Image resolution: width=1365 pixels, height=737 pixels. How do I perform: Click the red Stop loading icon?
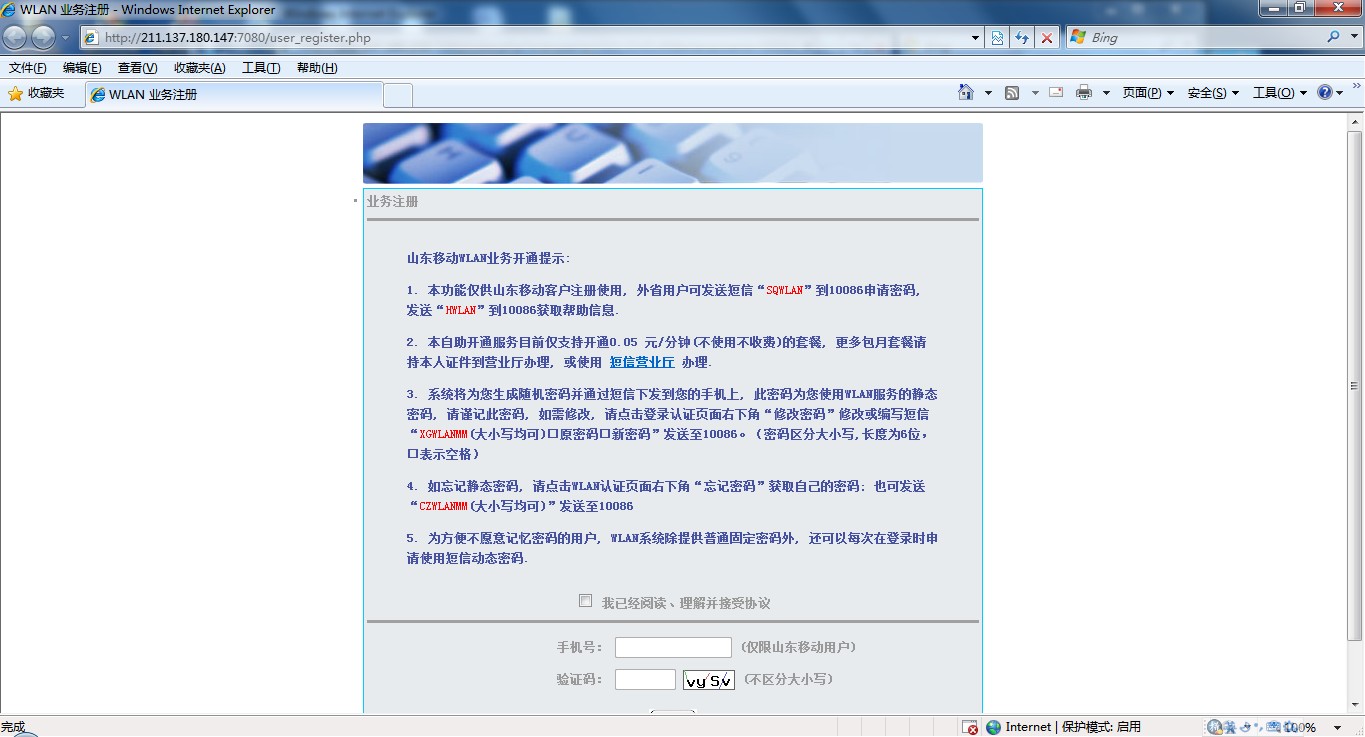[1046, 38]
